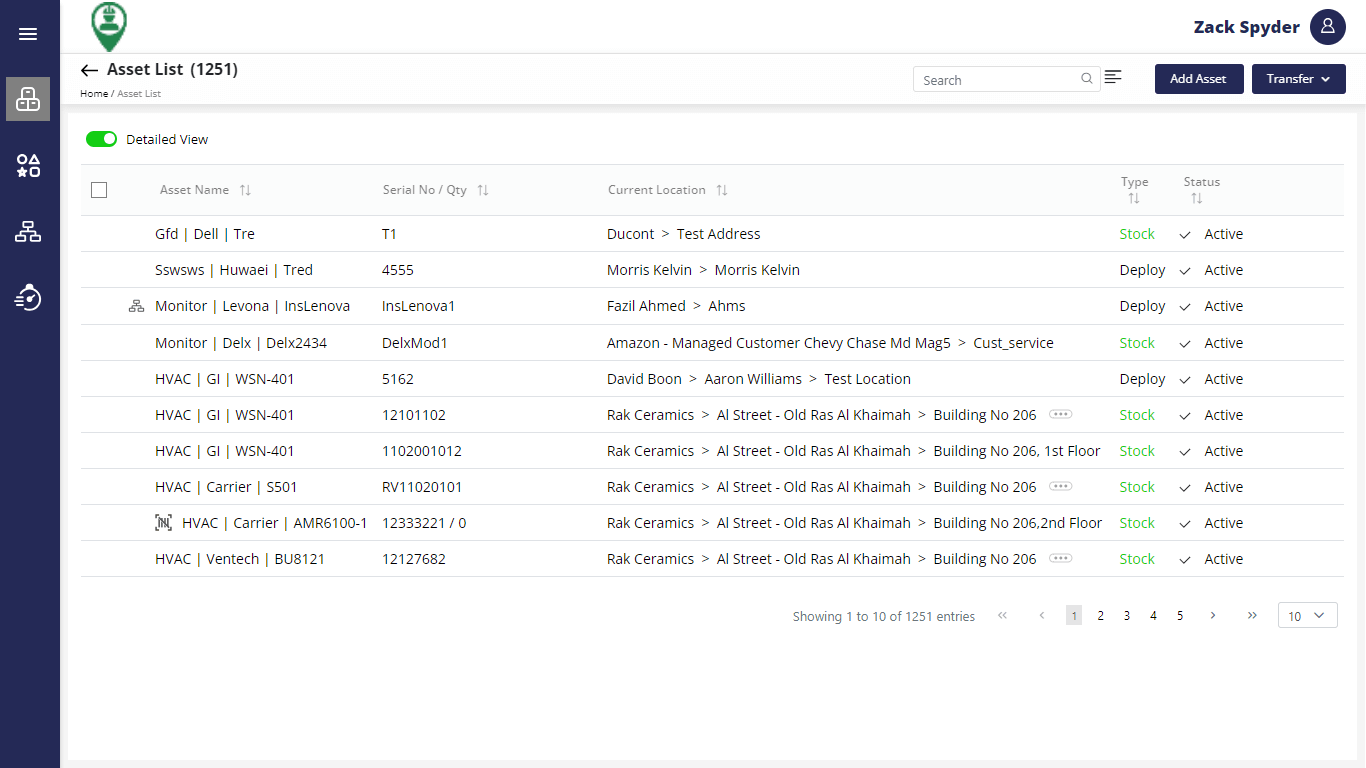
Task: Check the select-all checkbox in header
Action: [99, 190]
